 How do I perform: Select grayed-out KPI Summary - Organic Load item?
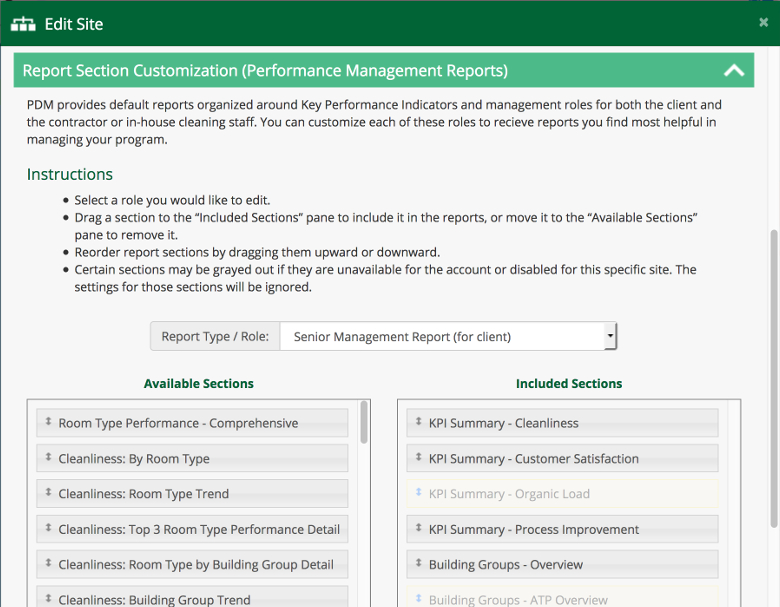[509, 494]
